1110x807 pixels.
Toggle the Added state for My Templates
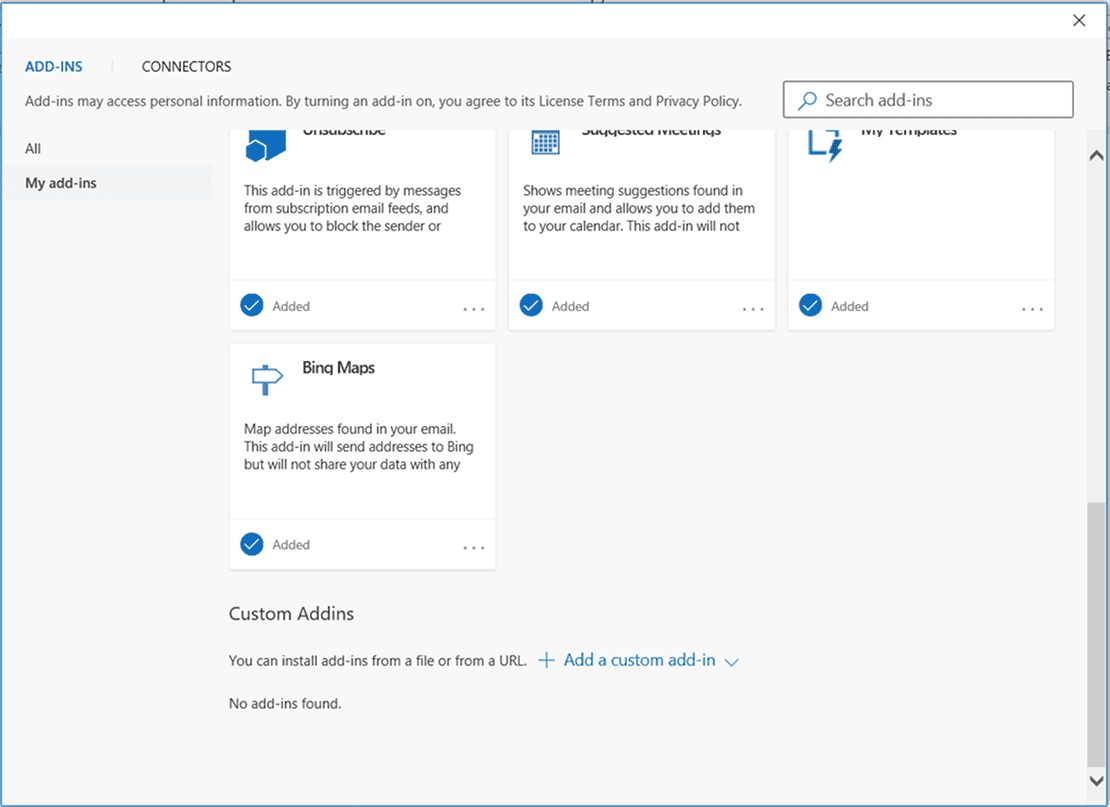[809, 305]
